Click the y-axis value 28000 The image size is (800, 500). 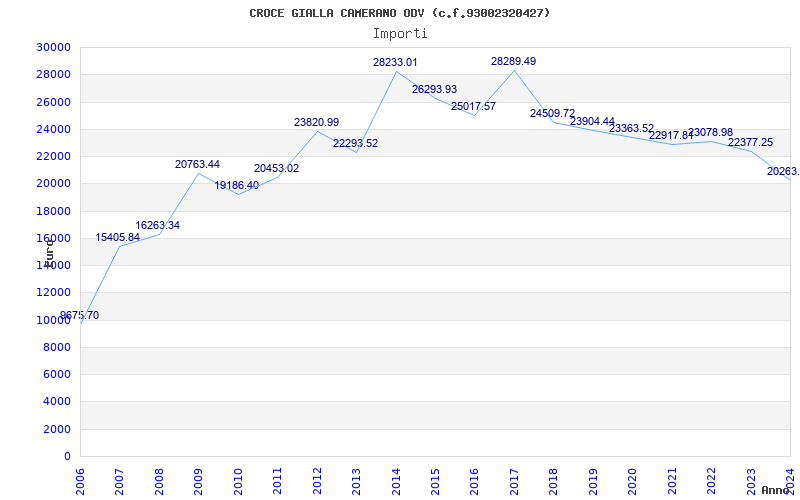coord(54,74)
